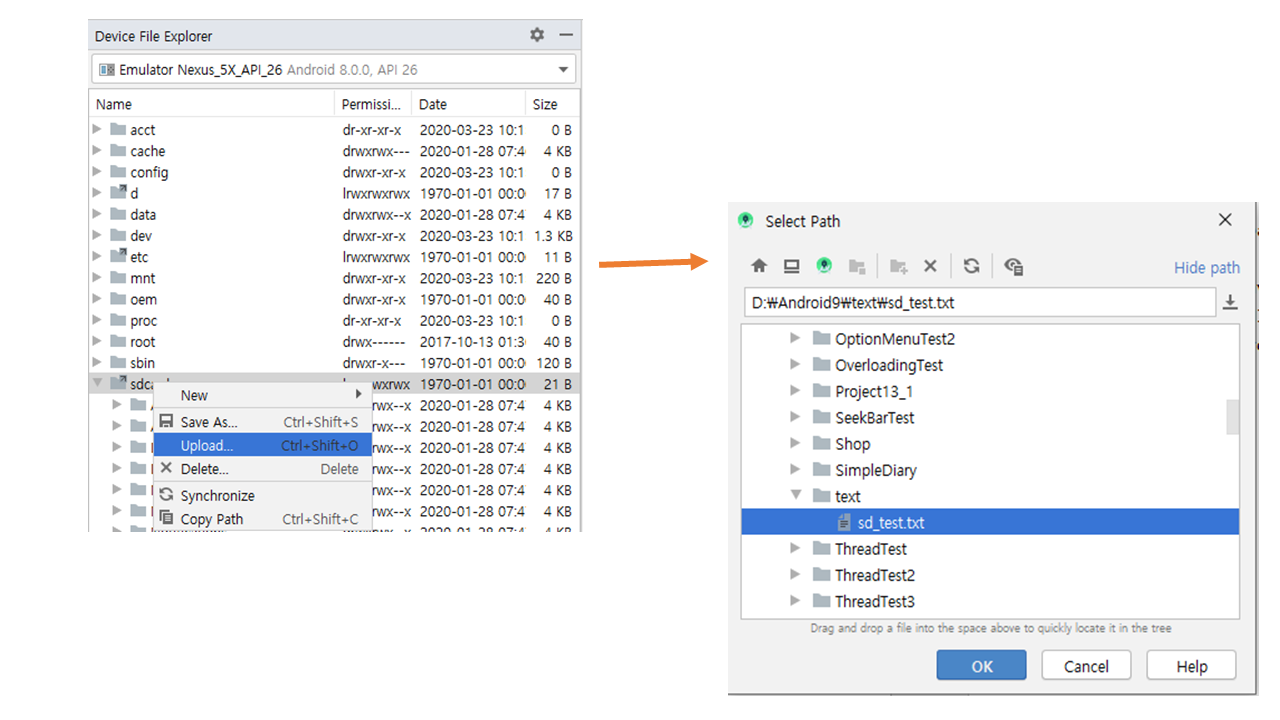Choose Upload... from the context menu
Screen dimensions: 1280x720
click(207, 445)
